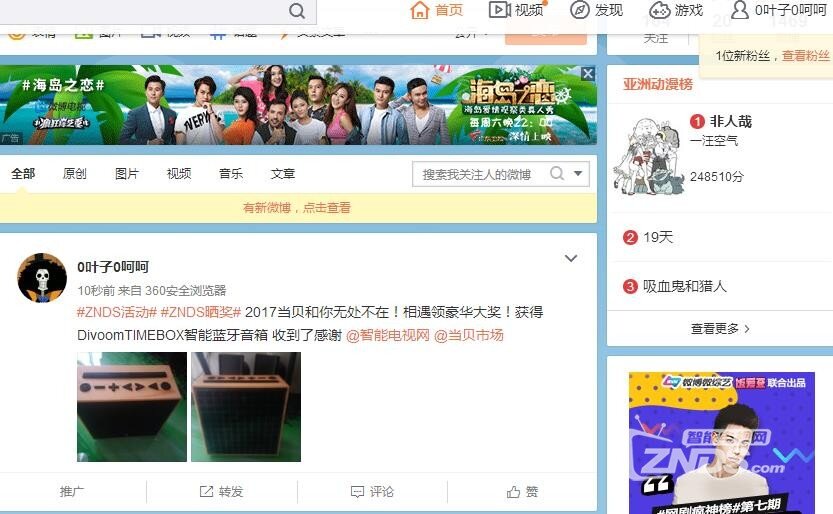This screenshot has height=514, width=833.
Task: Open the 非人哉 comic cover image
Action: click(647, 156)
